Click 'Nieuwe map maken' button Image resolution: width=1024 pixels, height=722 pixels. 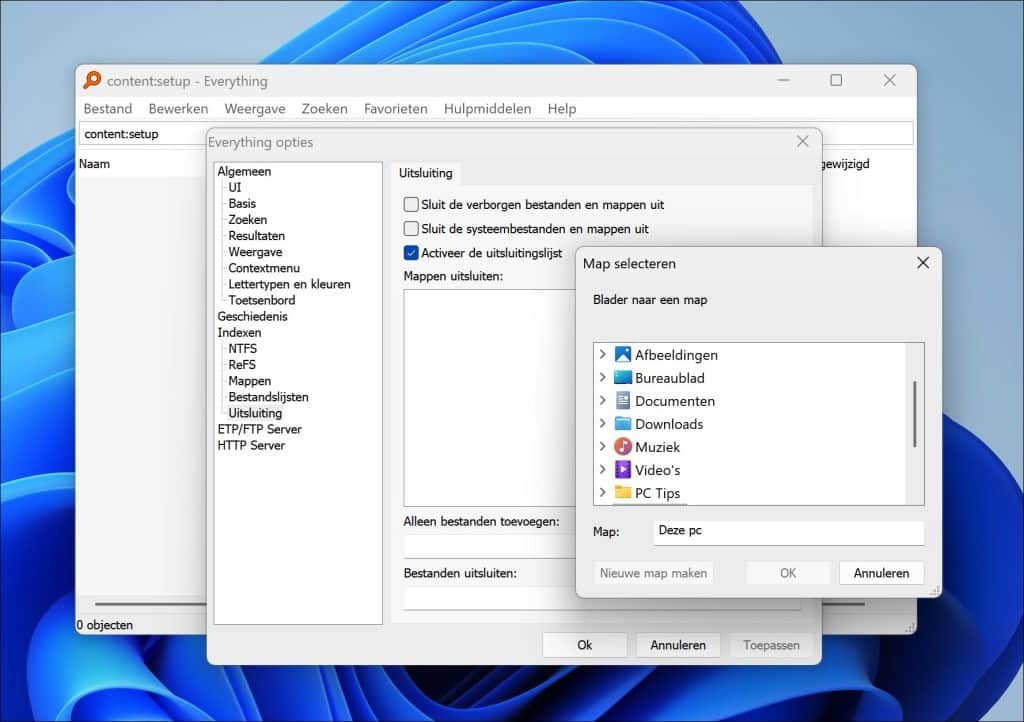[x=653, y=573]
